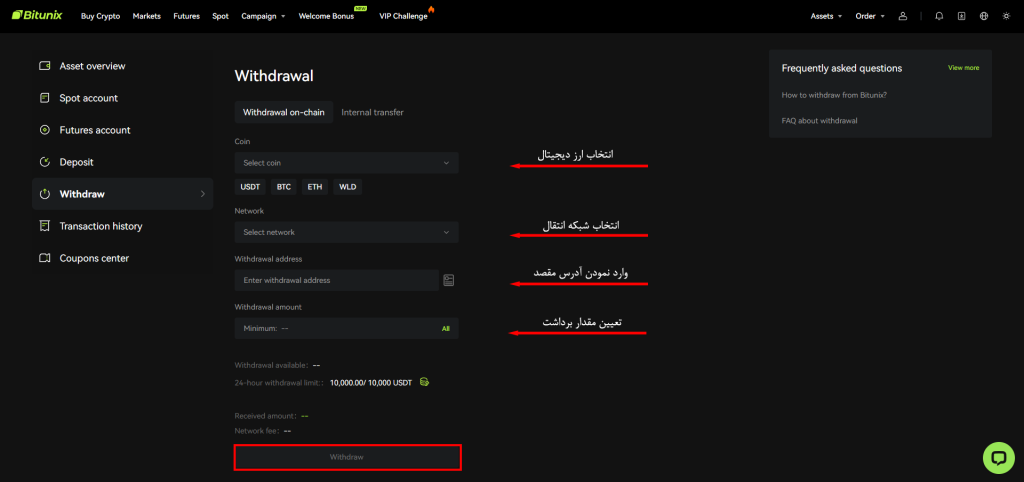Open the Welcome Bonus page
This screenshot has width=1024, height=482.
(326, 16)
